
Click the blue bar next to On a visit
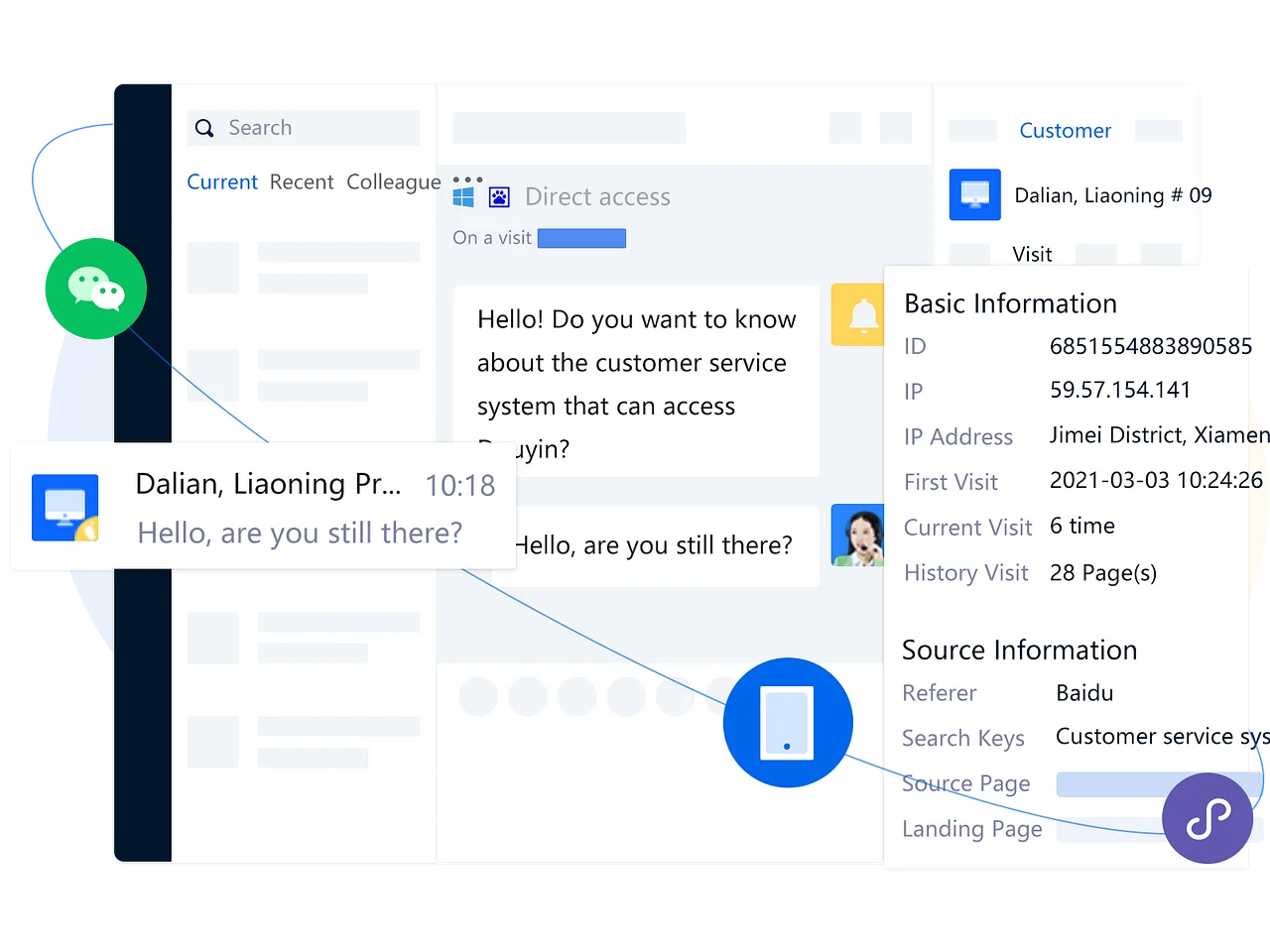coord(581,238)
